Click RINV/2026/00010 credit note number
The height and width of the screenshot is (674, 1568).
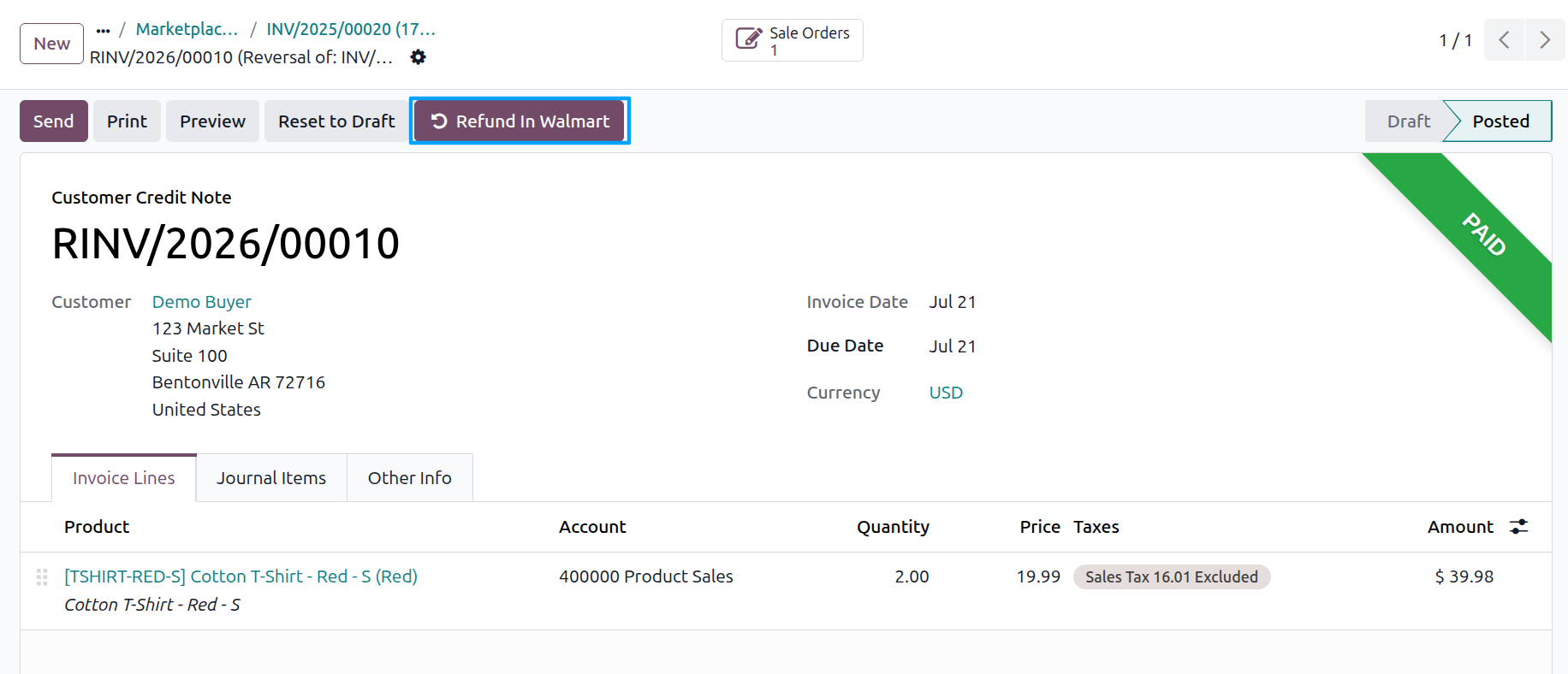tap(226, 244)
